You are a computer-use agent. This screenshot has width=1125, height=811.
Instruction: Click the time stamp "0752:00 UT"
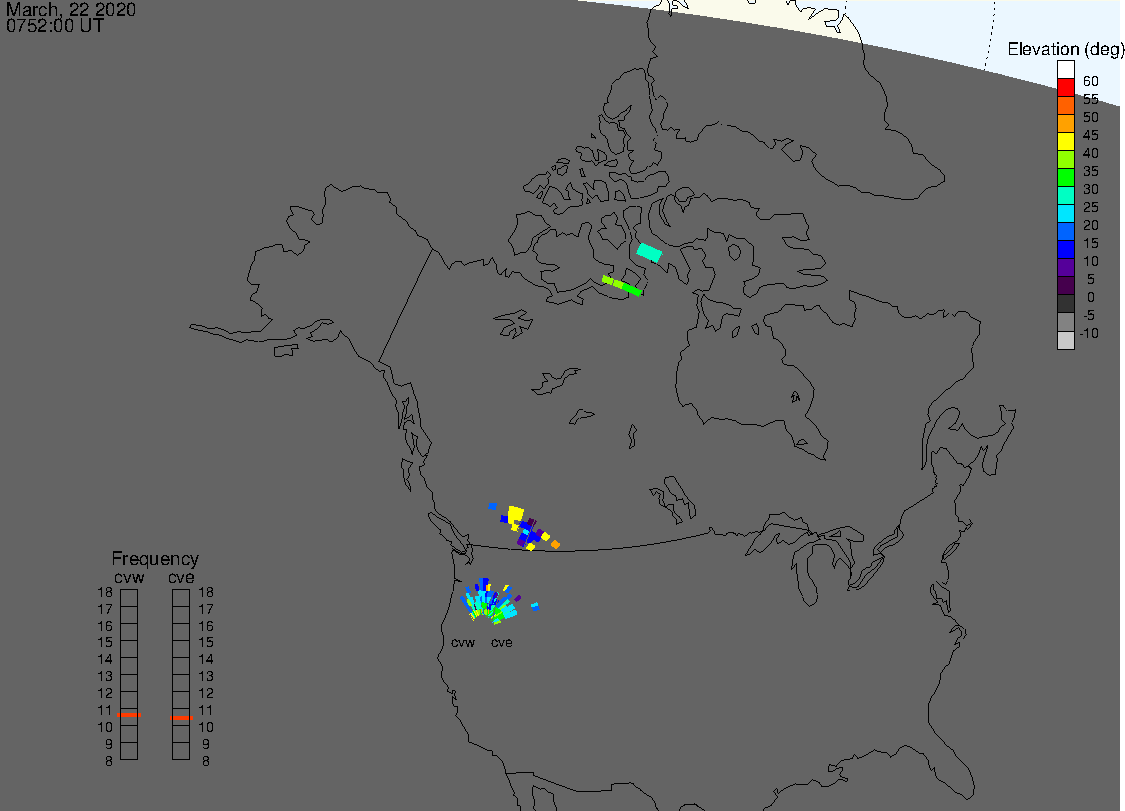pos(55,26)
